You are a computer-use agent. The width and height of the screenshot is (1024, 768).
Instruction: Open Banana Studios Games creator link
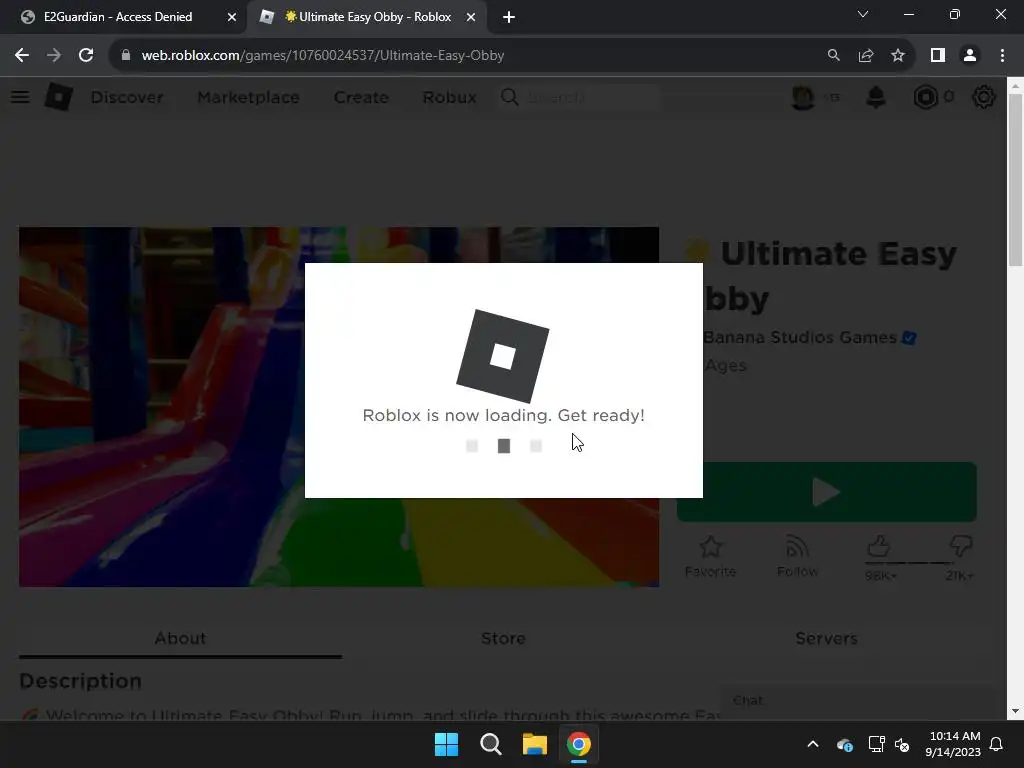coord(799,338)
